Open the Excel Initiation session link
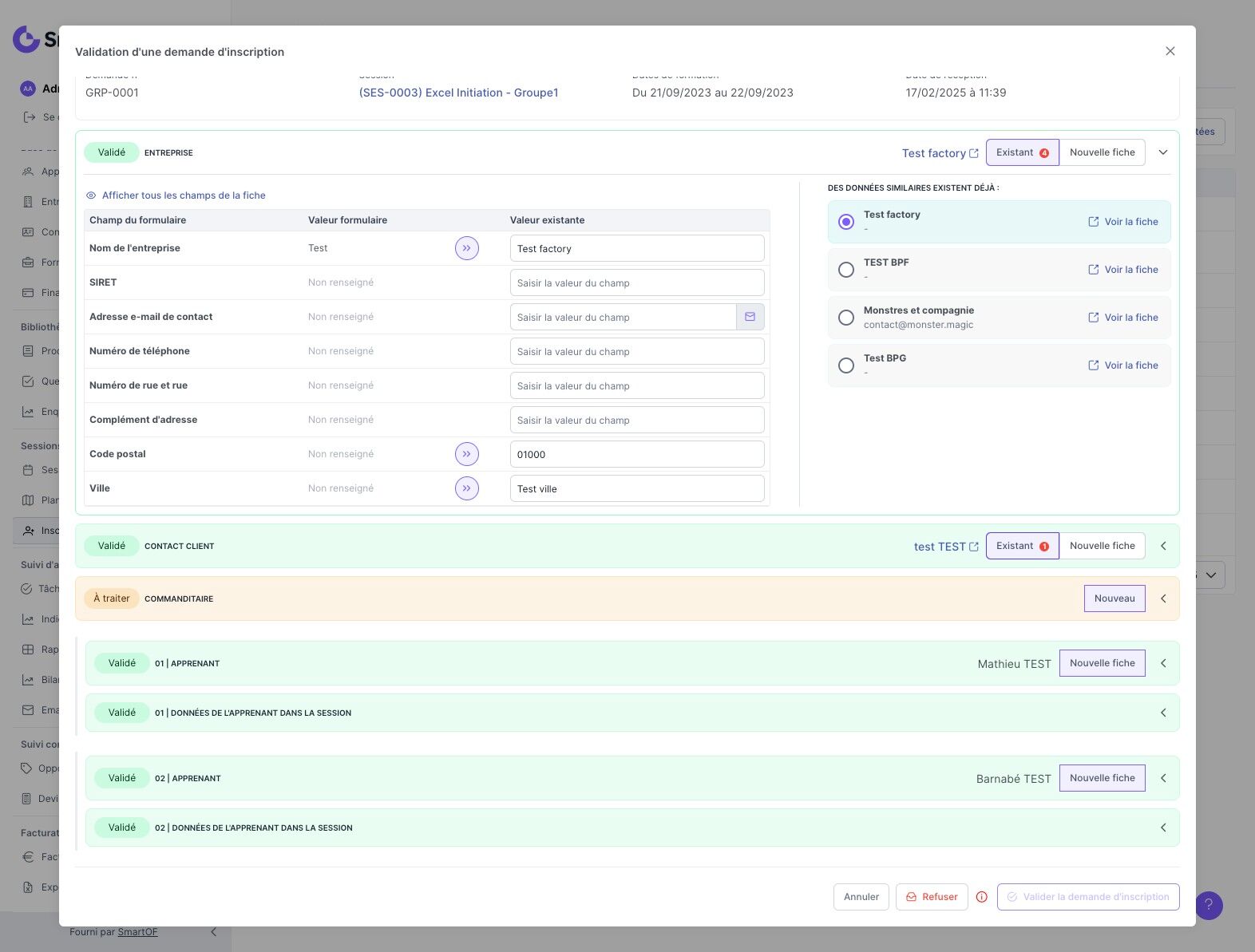 [458, 93]
